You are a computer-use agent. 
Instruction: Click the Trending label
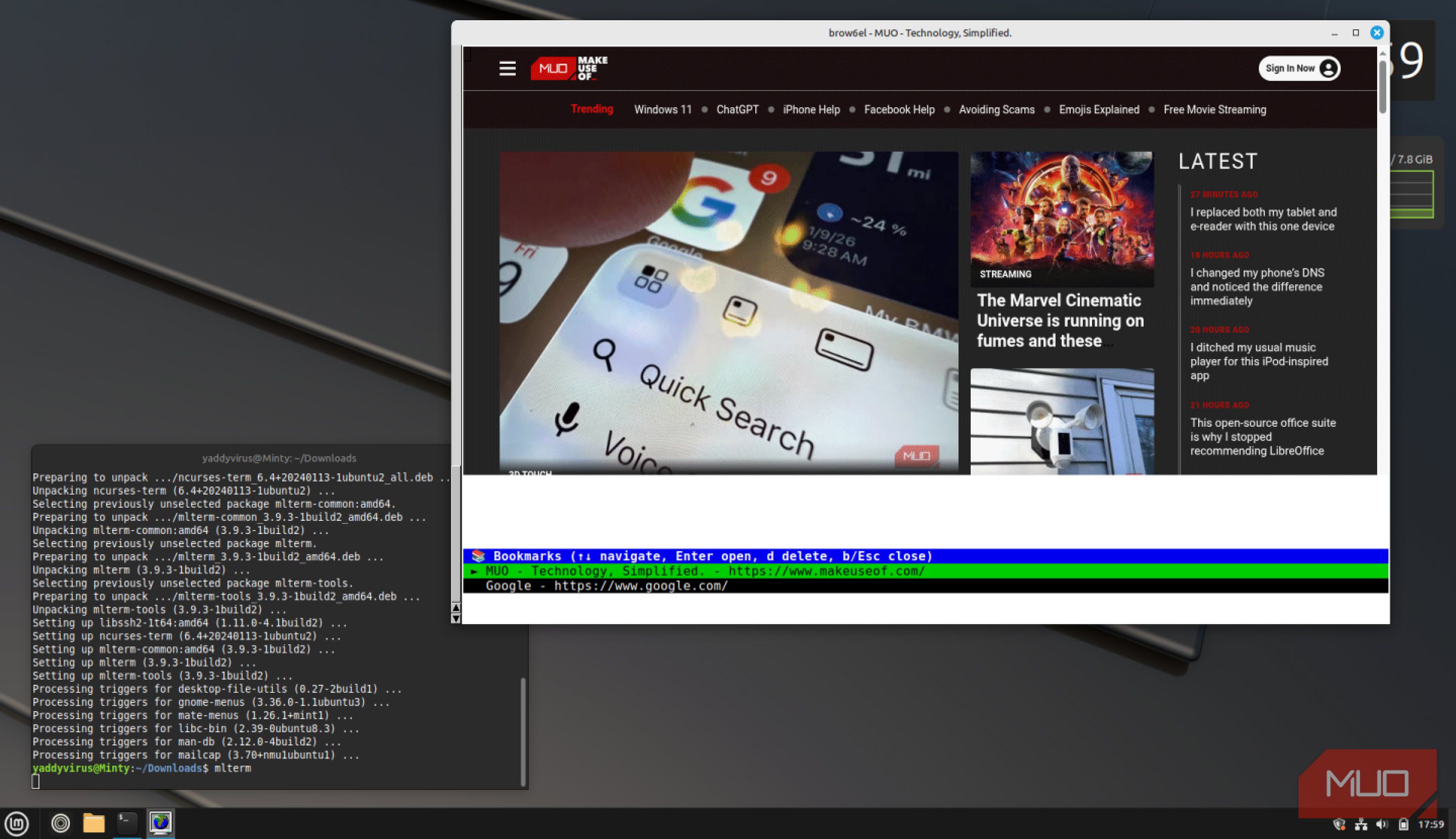coord(591,109)
